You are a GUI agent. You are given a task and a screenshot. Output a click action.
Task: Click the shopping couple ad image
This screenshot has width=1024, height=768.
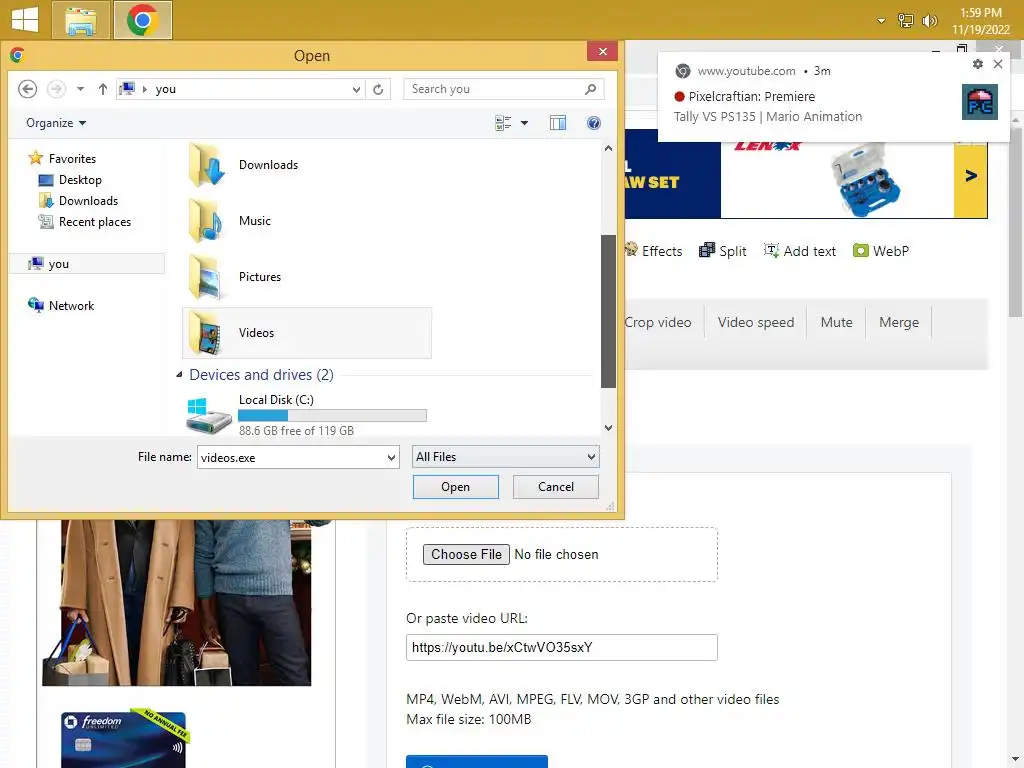point(176,602)
